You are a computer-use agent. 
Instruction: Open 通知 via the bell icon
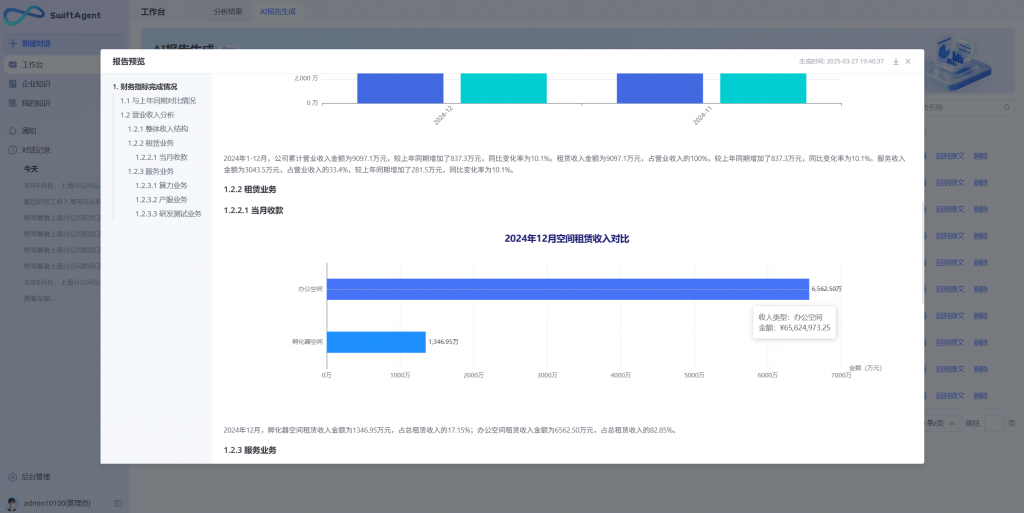[12, 131]
